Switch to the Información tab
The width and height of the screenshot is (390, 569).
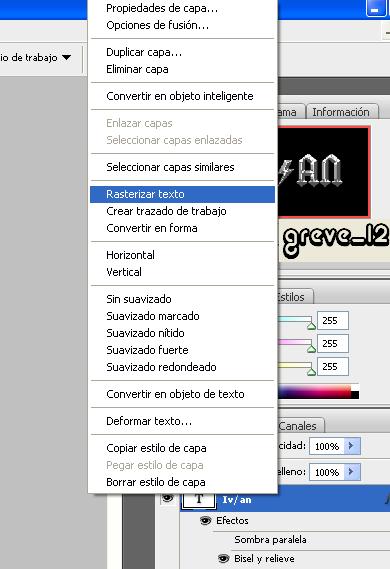[x=341, y=112]
